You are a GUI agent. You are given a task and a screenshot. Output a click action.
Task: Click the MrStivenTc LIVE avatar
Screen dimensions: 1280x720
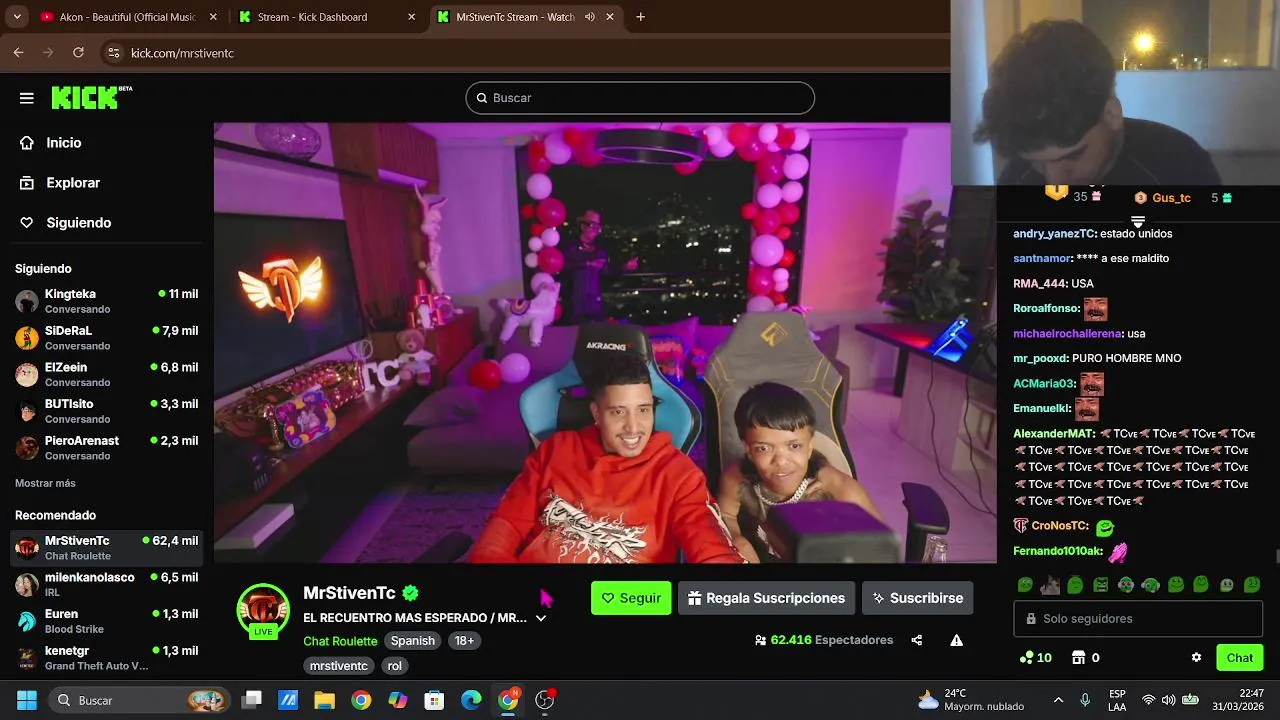coord(263,611)
